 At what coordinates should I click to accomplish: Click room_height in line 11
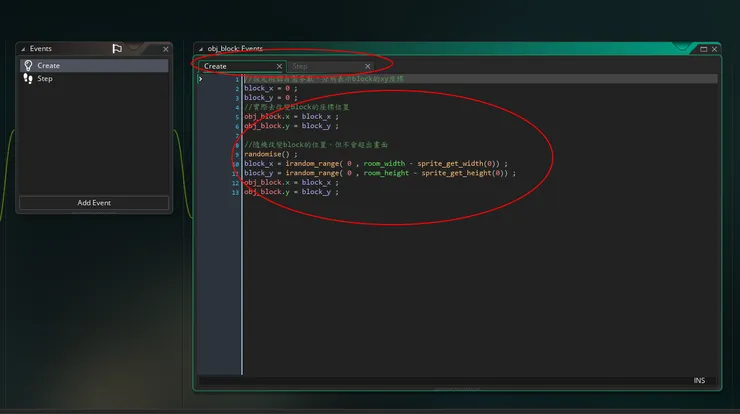pyautogui.click(x=386, y=173)
